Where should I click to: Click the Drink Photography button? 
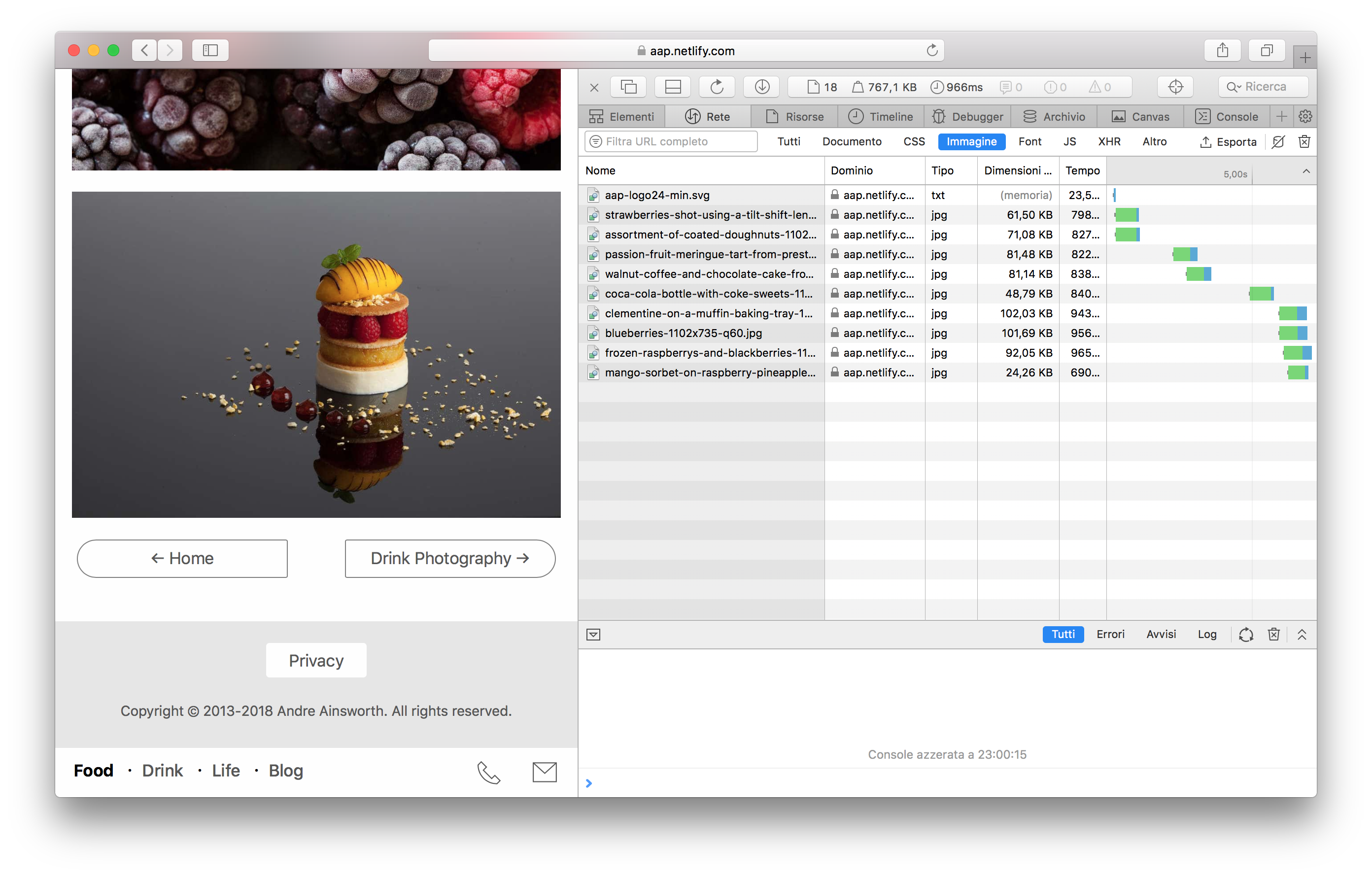[x=449, y=559]
